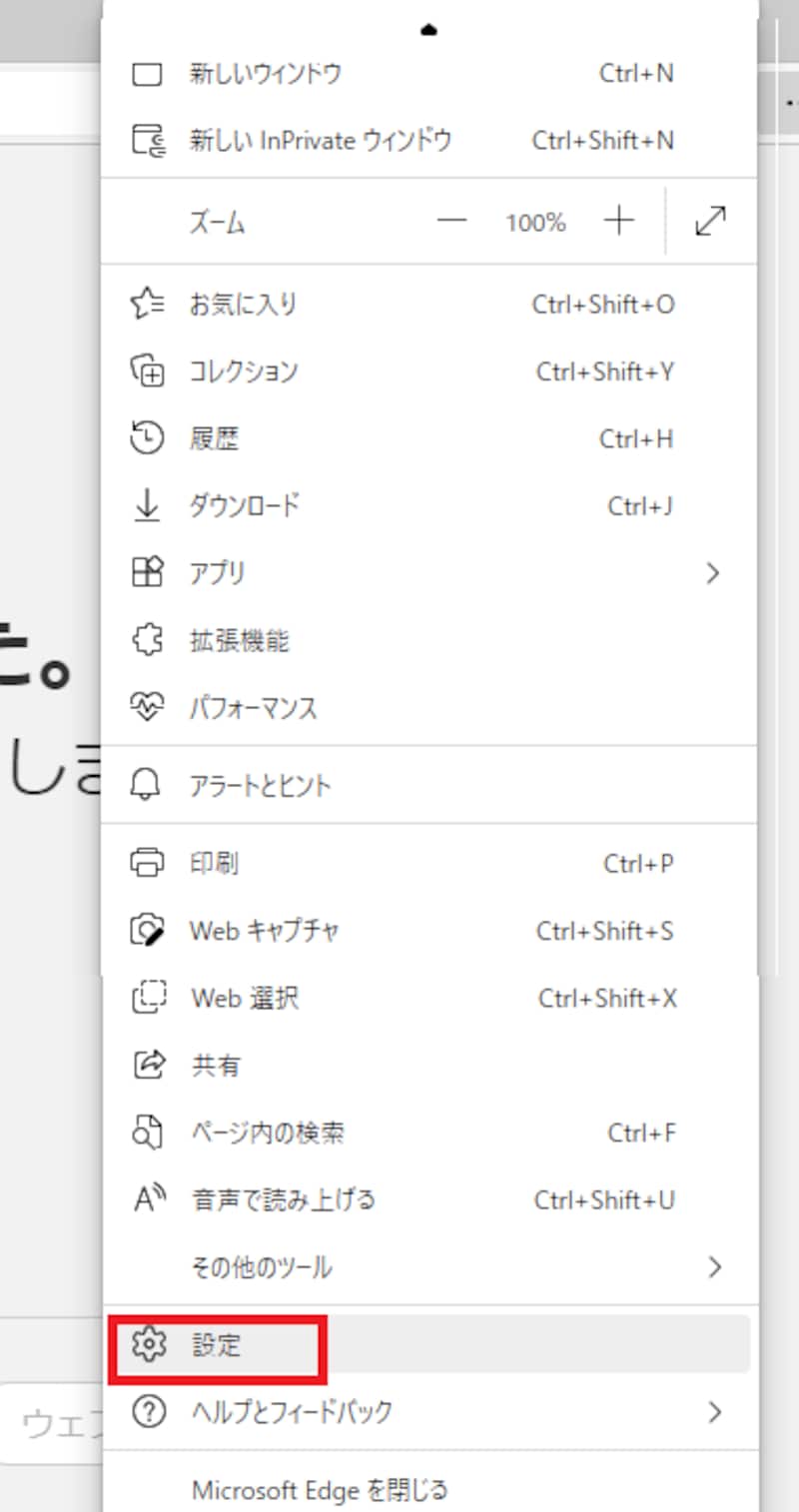Click the Print printer icon
The image size is (799, 1512).
pos(148,863)
